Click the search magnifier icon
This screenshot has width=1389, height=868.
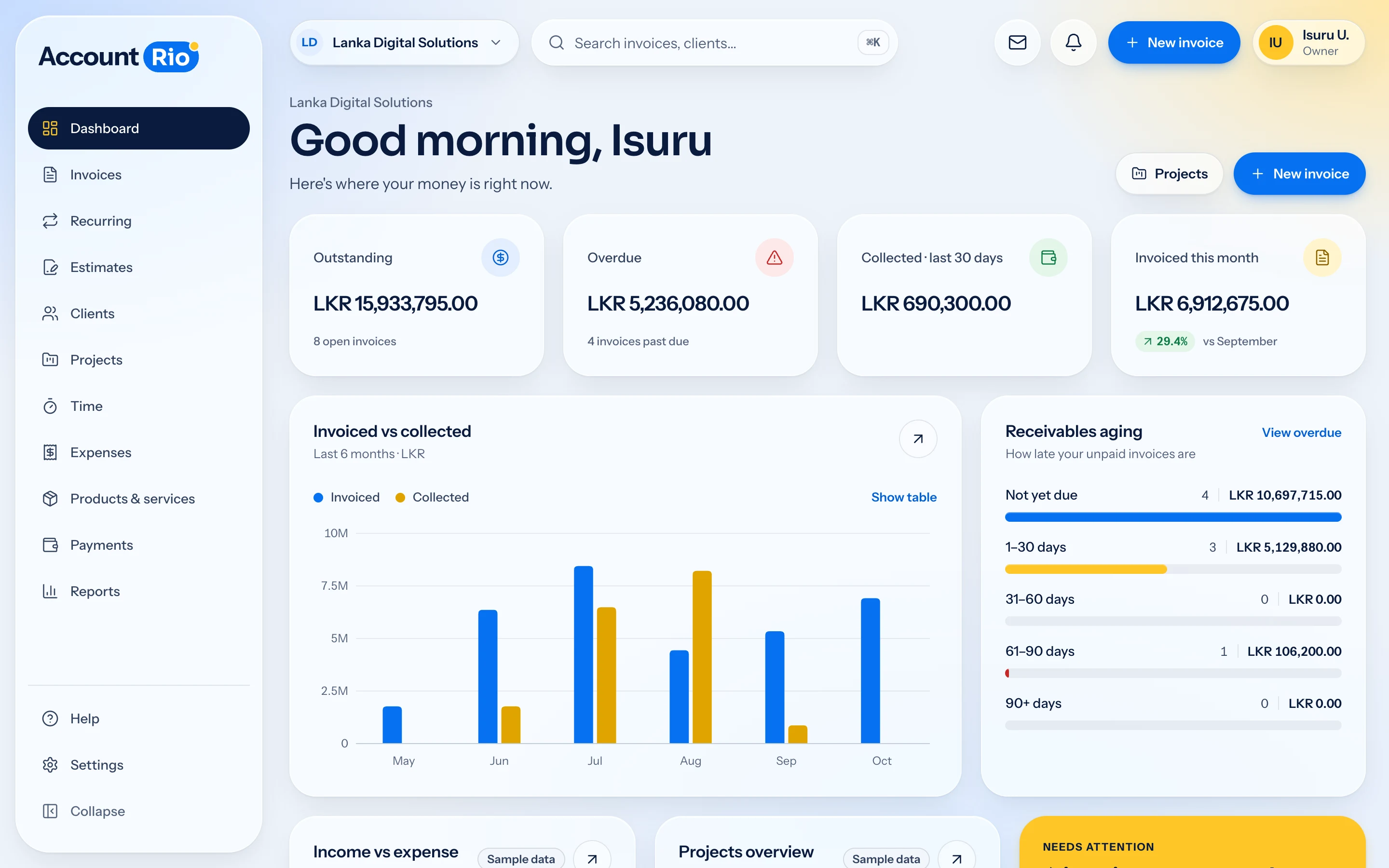tap(556, 42)
